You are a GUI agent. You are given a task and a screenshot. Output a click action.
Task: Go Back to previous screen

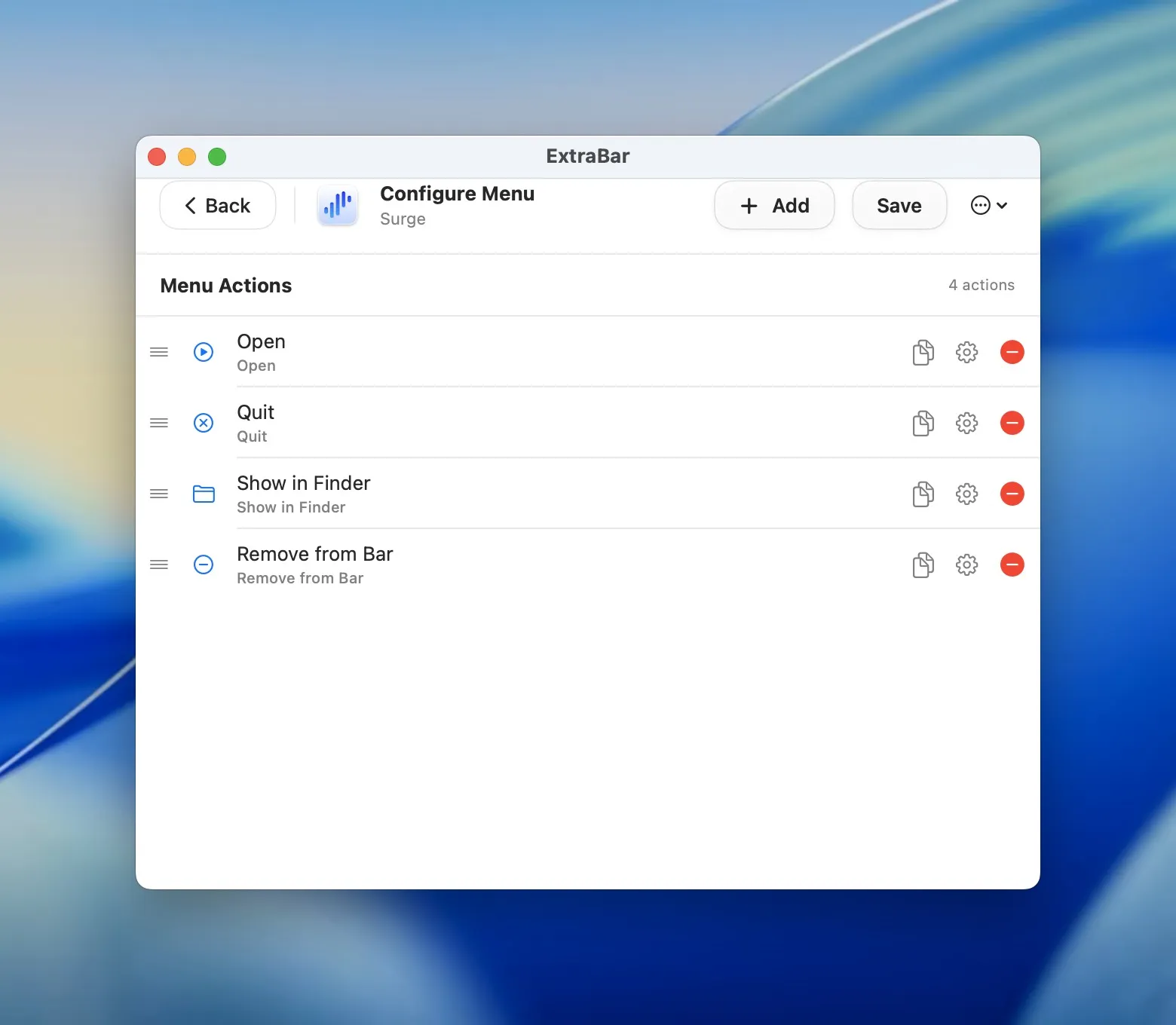click(217, 205)
